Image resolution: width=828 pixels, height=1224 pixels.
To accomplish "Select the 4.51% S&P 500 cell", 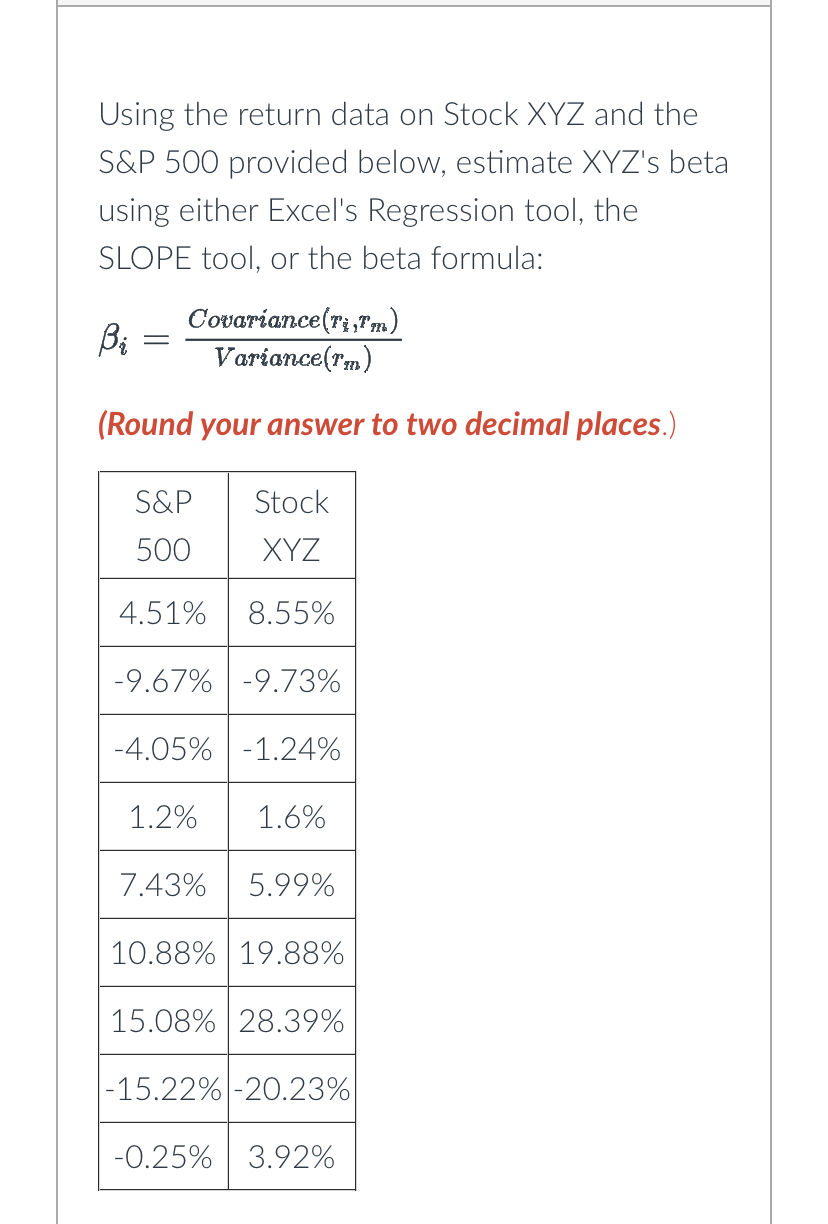I will click(163, 613).
